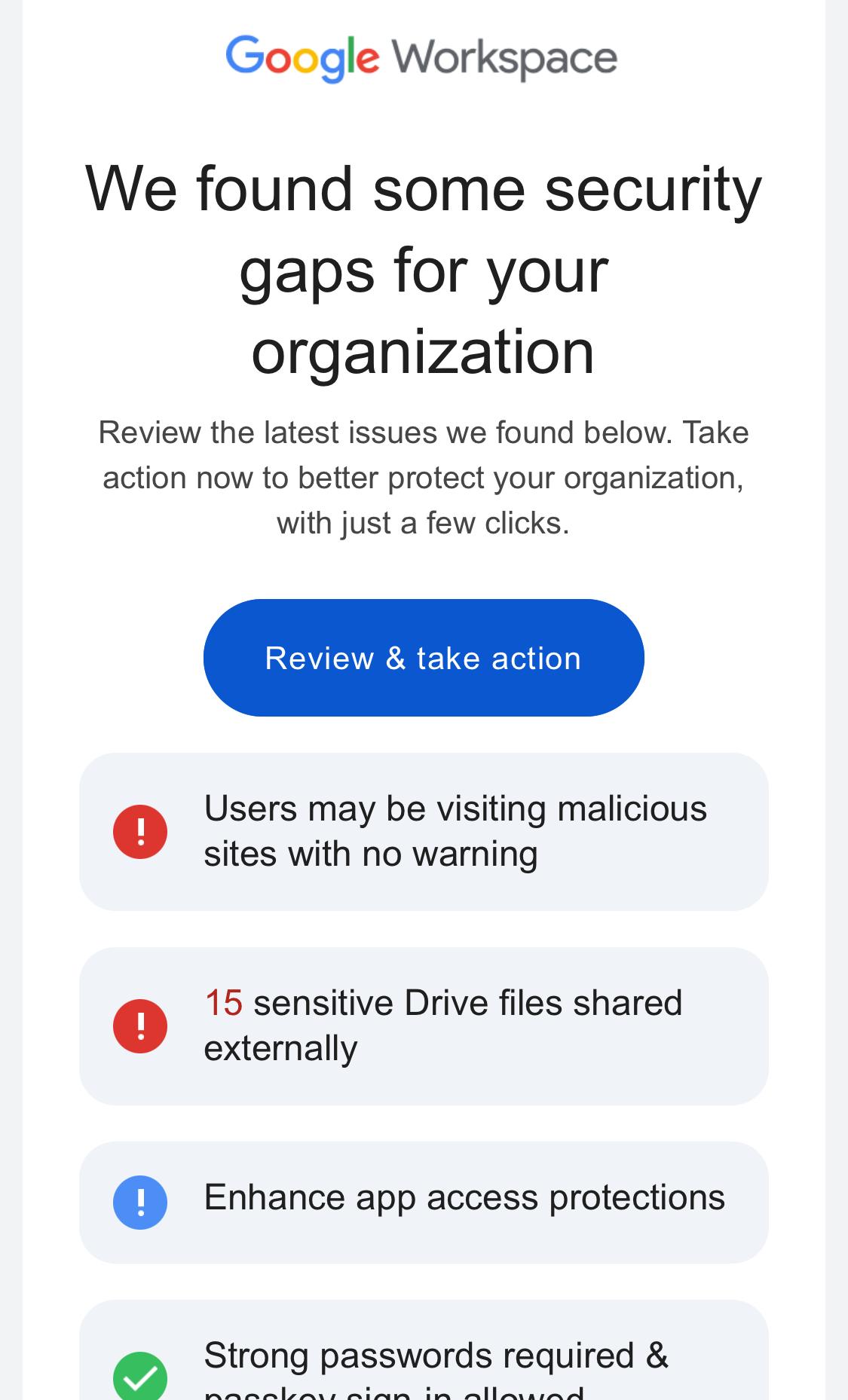The width and height of the screenshot is (848, 1400).
Task: Click the red number 15 file count
Action: (223, 1003)
